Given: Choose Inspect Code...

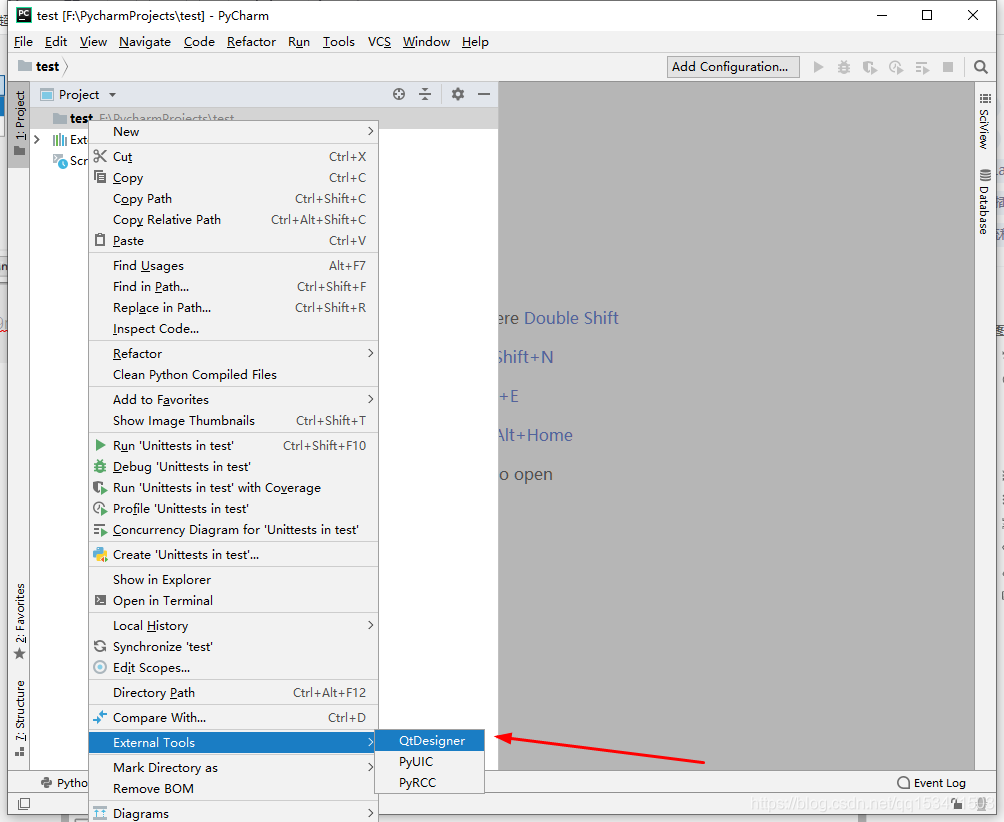Looking at the screenshot, I should [x=233, y=328].
